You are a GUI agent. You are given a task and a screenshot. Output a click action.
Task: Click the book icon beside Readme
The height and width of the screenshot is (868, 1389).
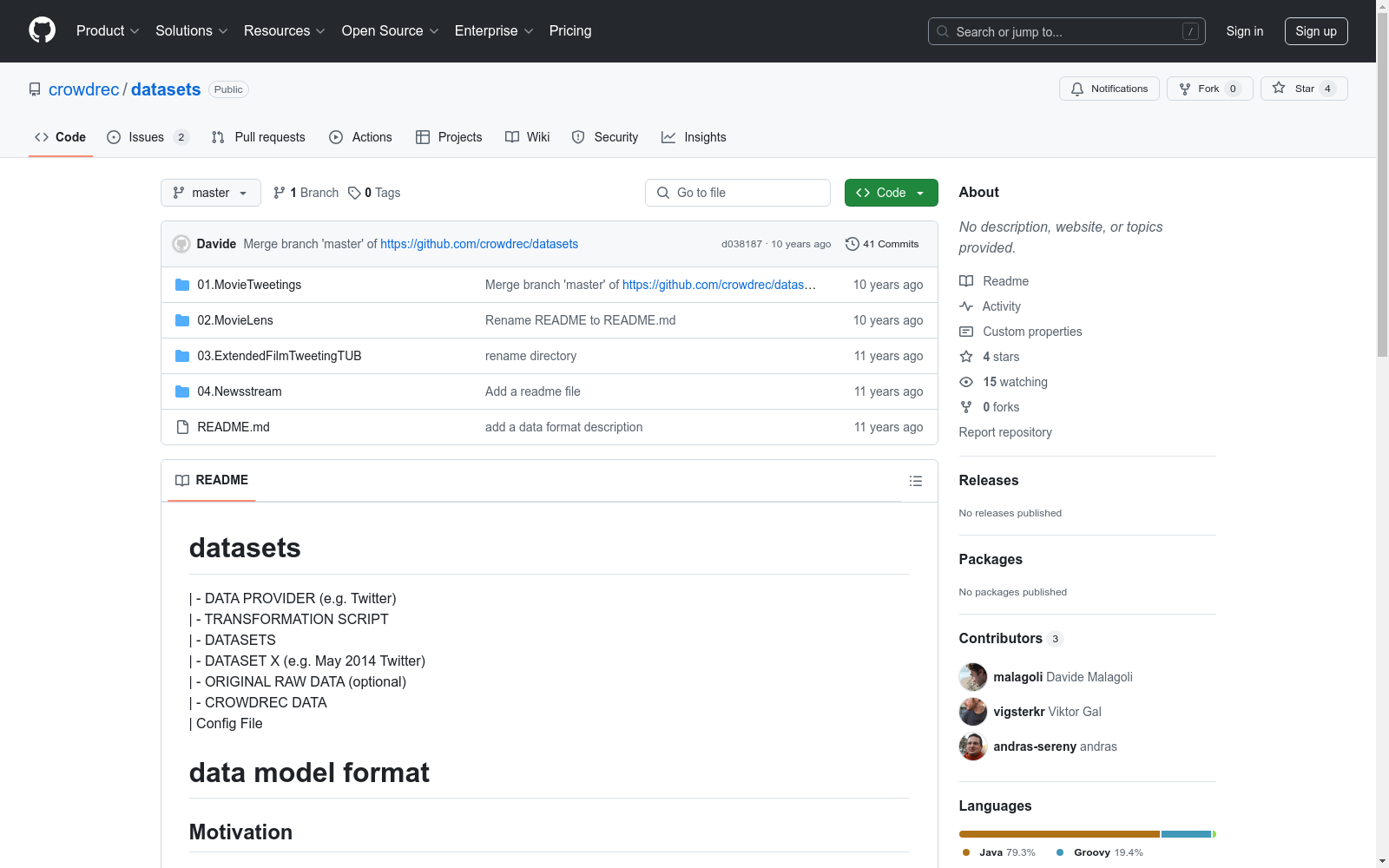coord(966,281)
